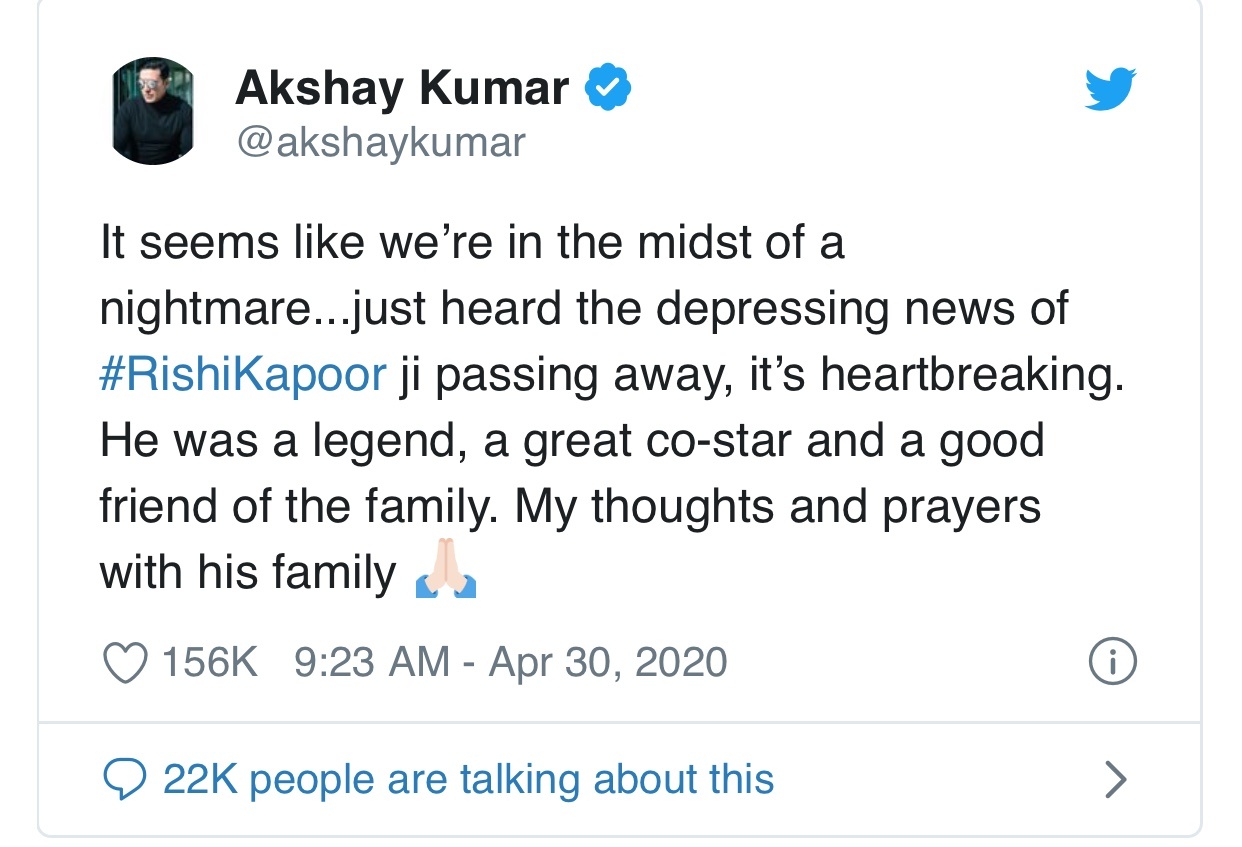Open the tweet info circle icon
The height and width of the screenshot is (847, 1242).
coord(1112,661)
